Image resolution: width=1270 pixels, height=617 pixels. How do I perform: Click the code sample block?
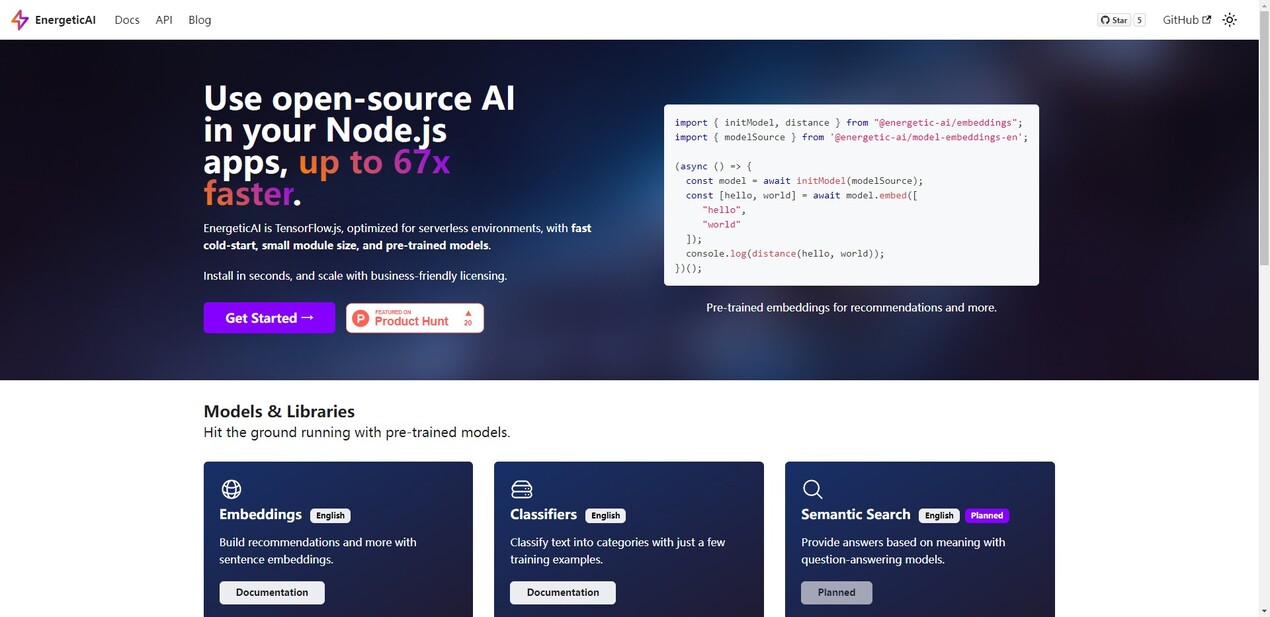(x=851, y=195)
